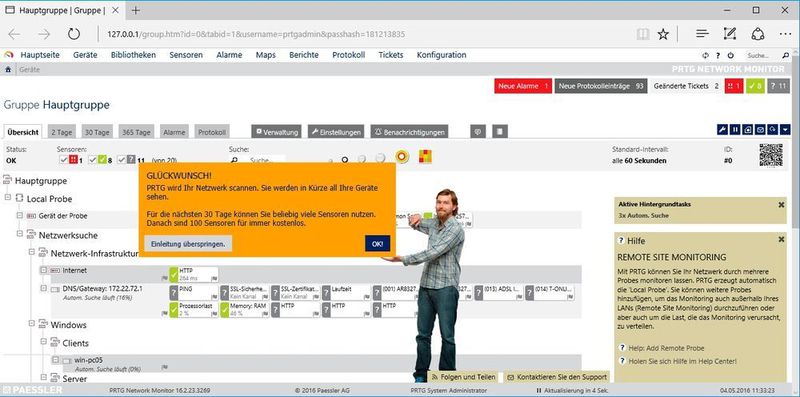Click the blue pause monitoring icon
800x397 pixels.
click(735, 130)
